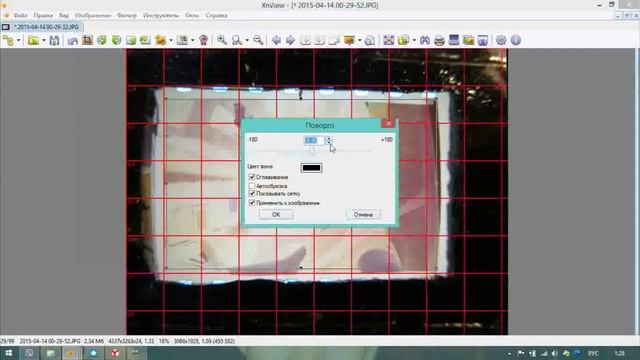Toggle the Применить к изображению checkbox
The width and height of the screenshot is (640, 360).
[252, 202]
